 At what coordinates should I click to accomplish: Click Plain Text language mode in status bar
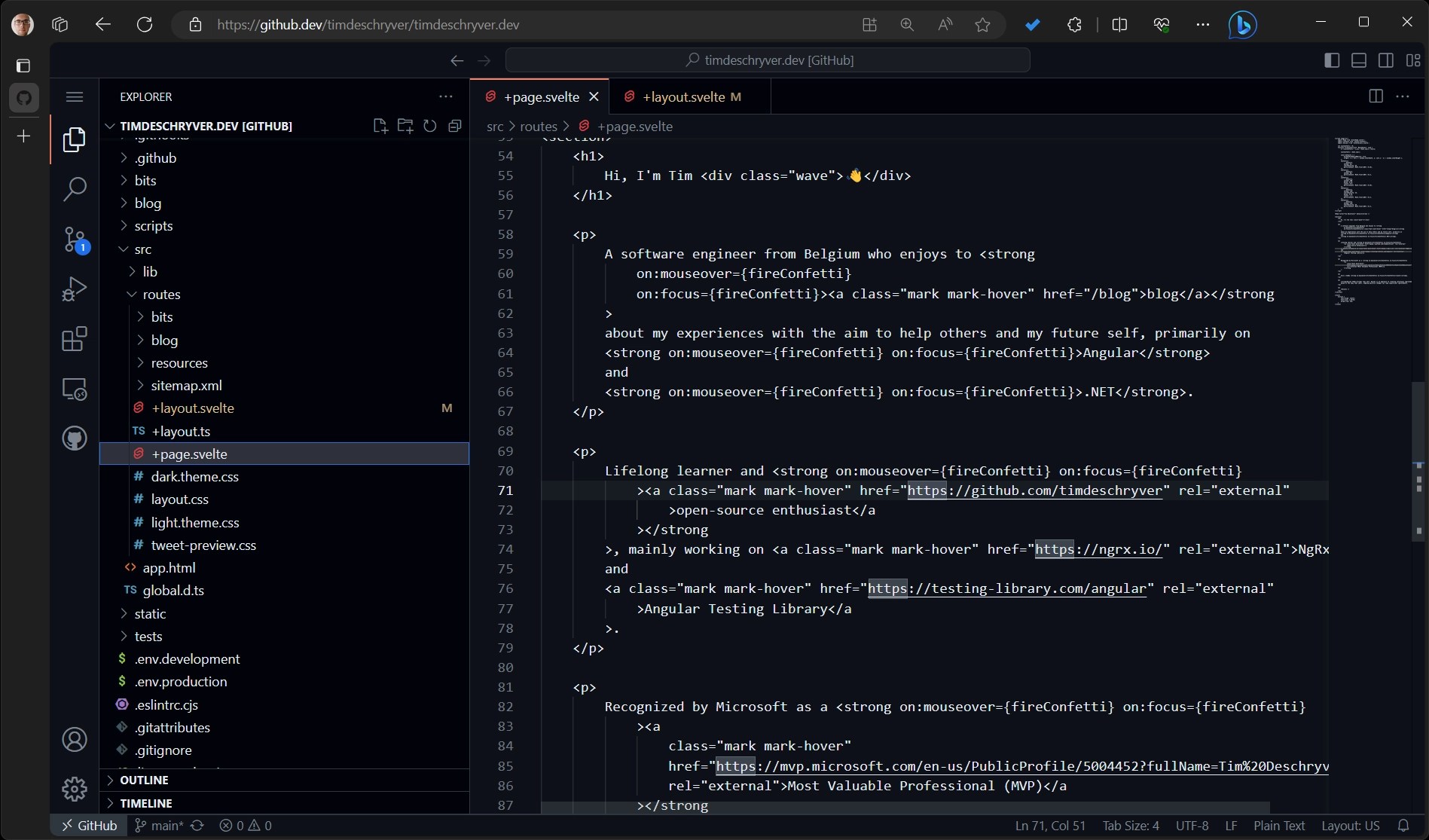(x=1278, y=826)
